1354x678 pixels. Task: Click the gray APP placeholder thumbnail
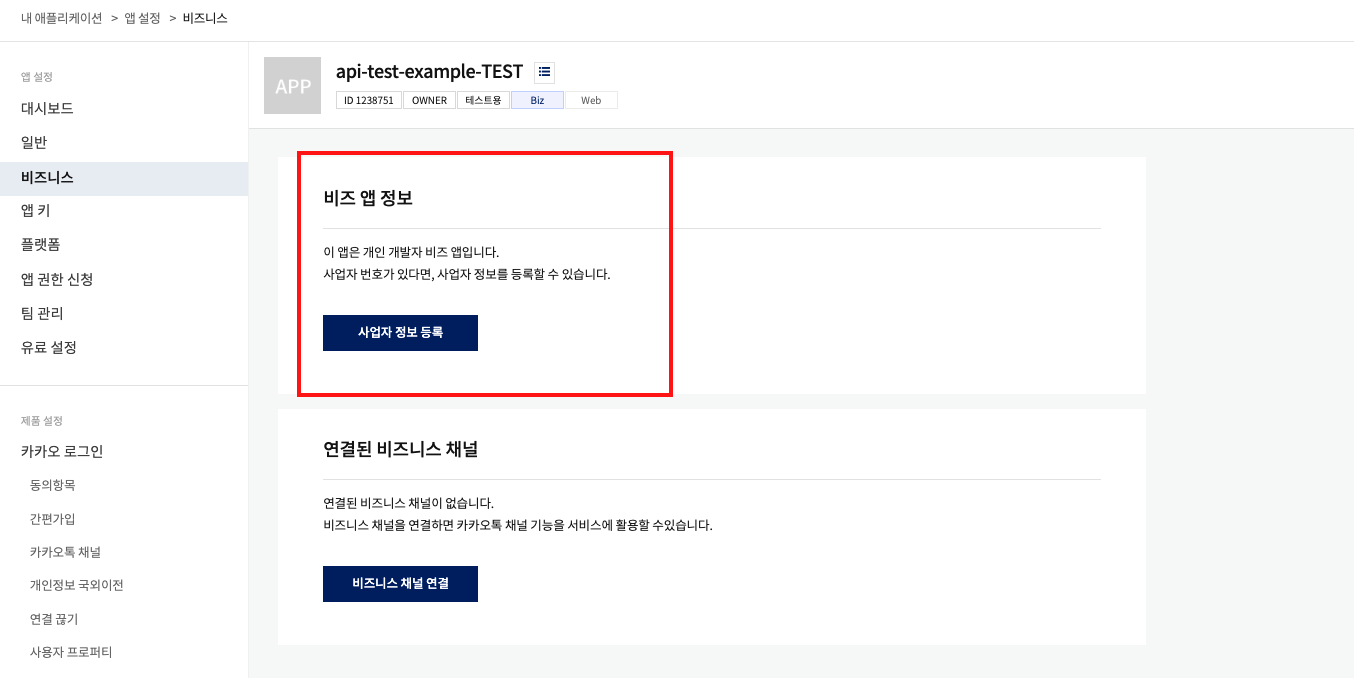(292, 85)
